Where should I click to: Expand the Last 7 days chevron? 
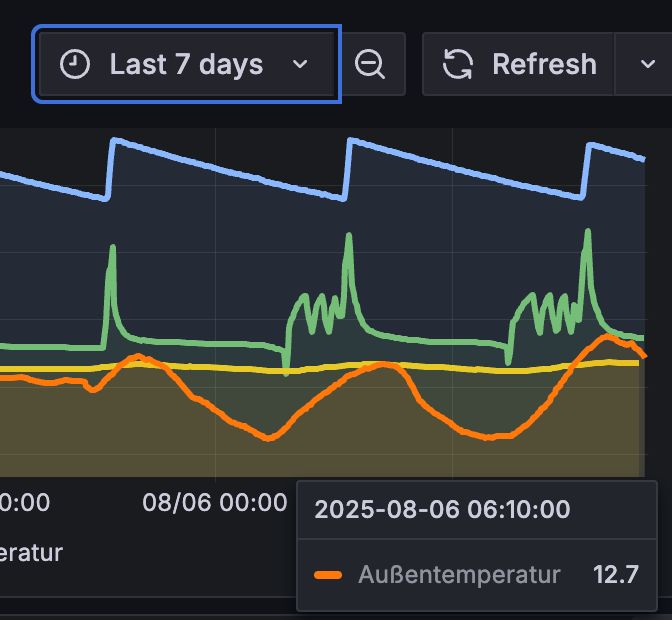pyautogui.click(x=300, y=65)
